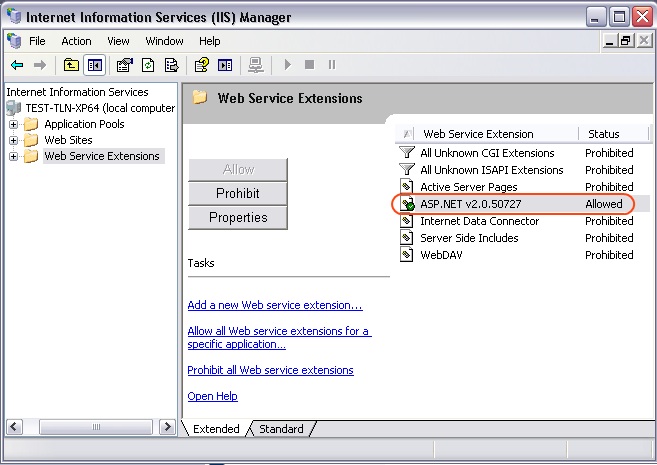
Task: Expand the Application Pools tree node
Action: [13, 124]
